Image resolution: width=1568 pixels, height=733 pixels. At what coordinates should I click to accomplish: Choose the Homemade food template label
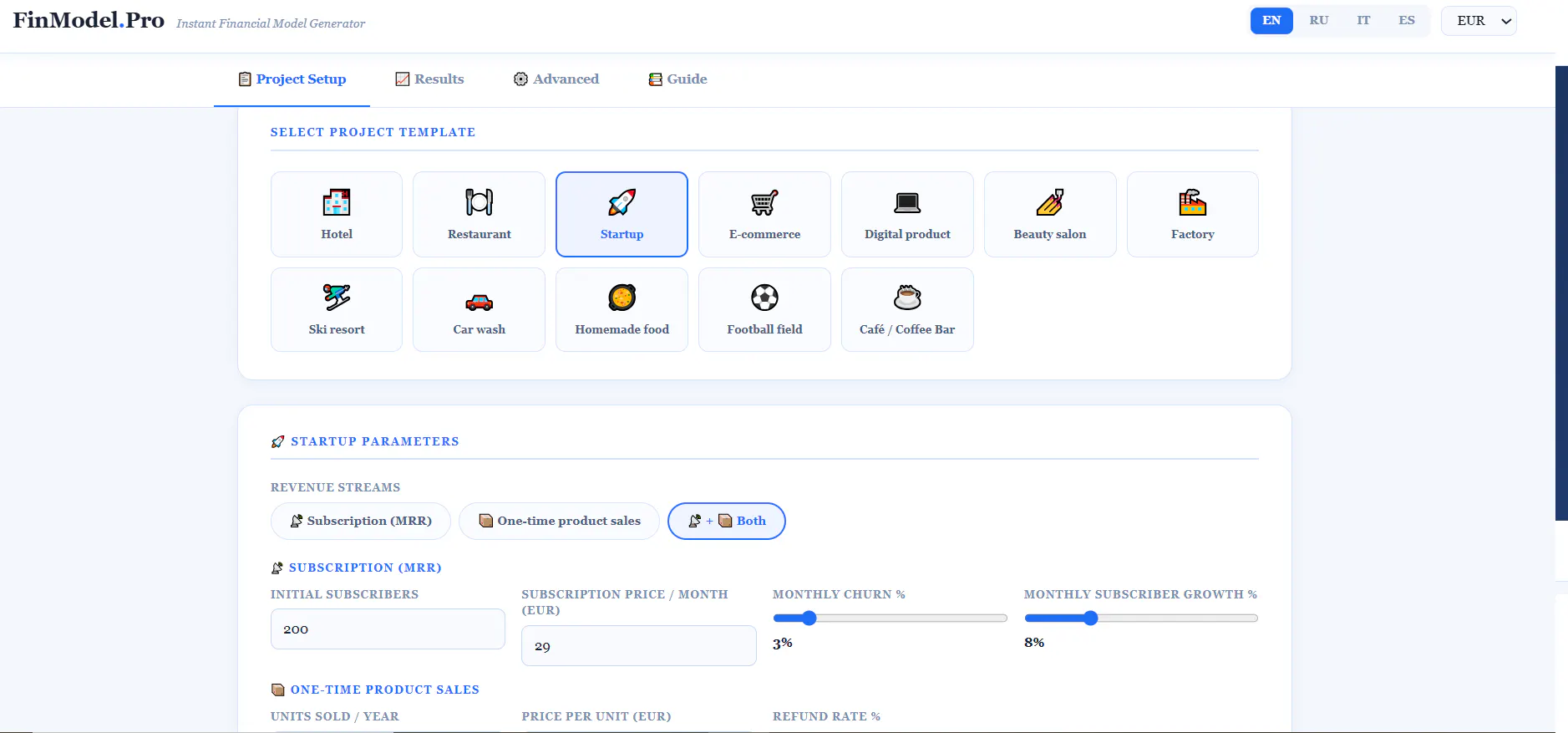click(622, 329)
